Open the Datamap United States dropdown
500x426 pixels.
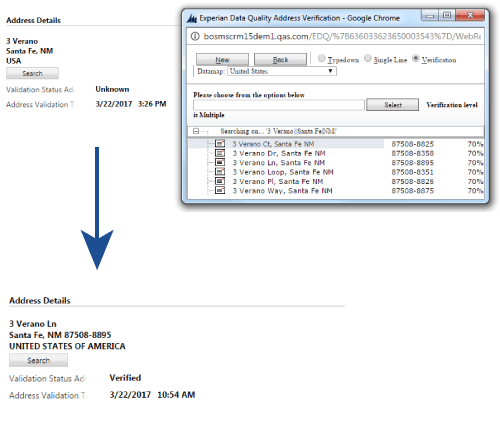tap(282, 71)
